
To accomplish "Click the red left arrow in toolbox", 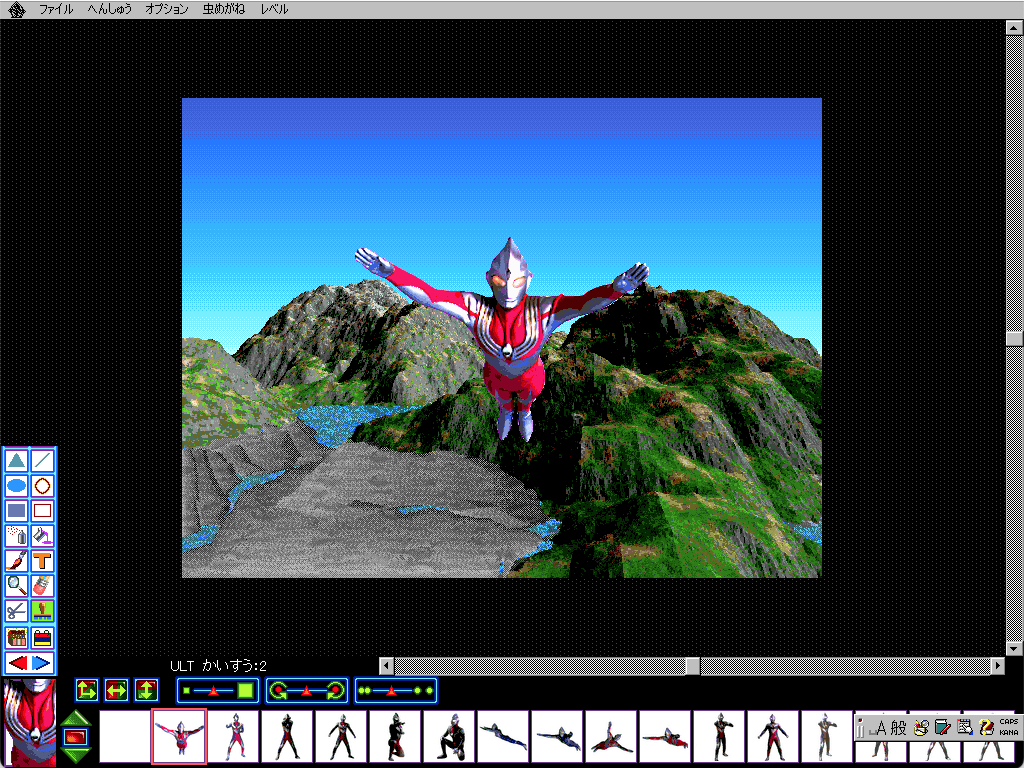I will click(18, 663).
